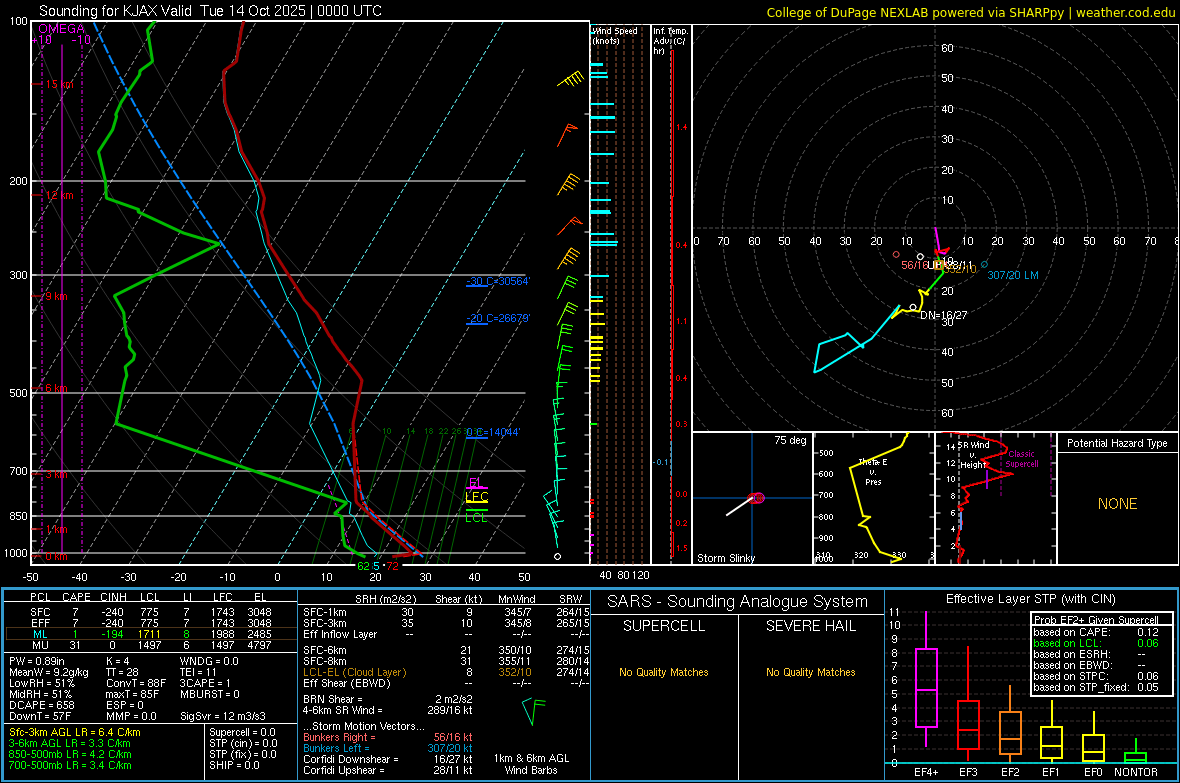Click the PW = 0.89in value

coord(37,661)
